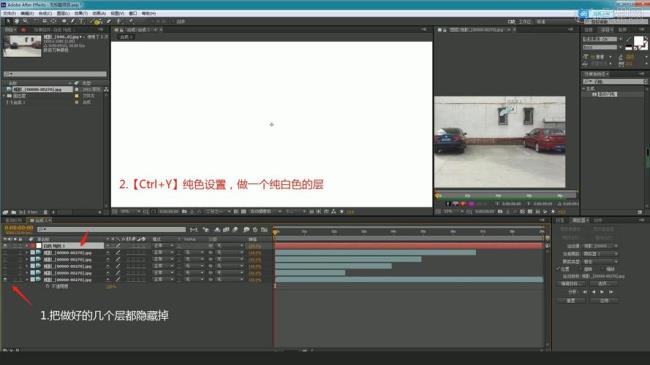Click Analyze forward play button in Tracker

pyautogui.click(x=602, y=292)
